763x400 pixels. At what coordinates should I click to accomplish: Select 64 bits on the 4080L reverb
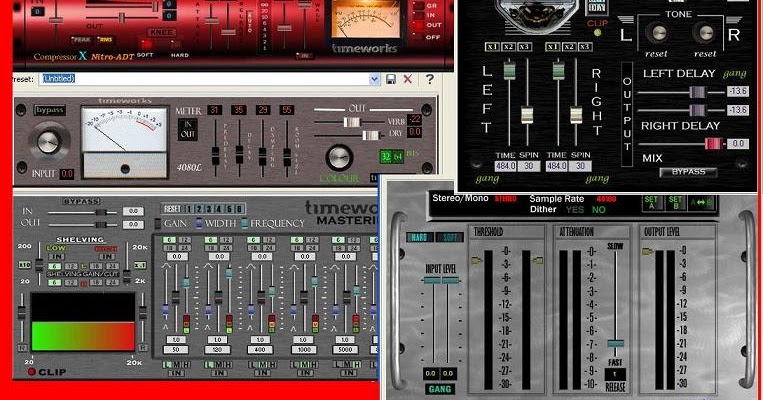pos(398,156)
